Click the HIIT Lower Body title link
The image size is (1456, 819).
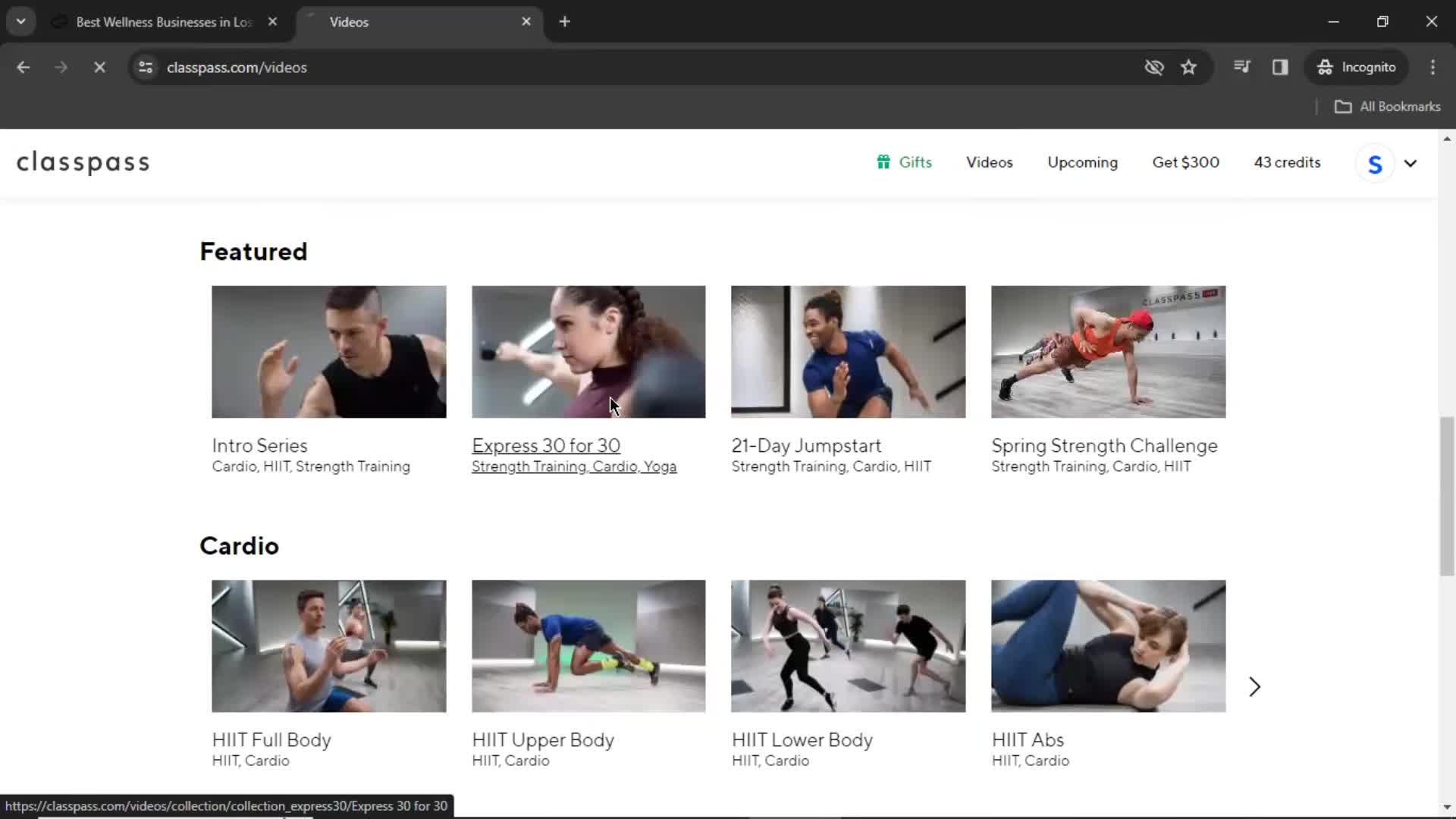pos(802,740)
